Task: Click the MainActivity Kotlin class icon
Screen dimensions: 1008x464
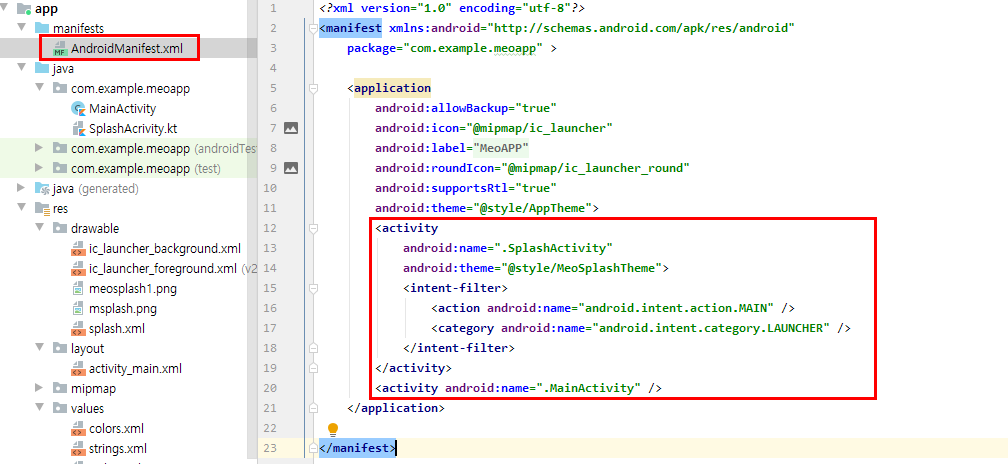Action: (78, 109)
